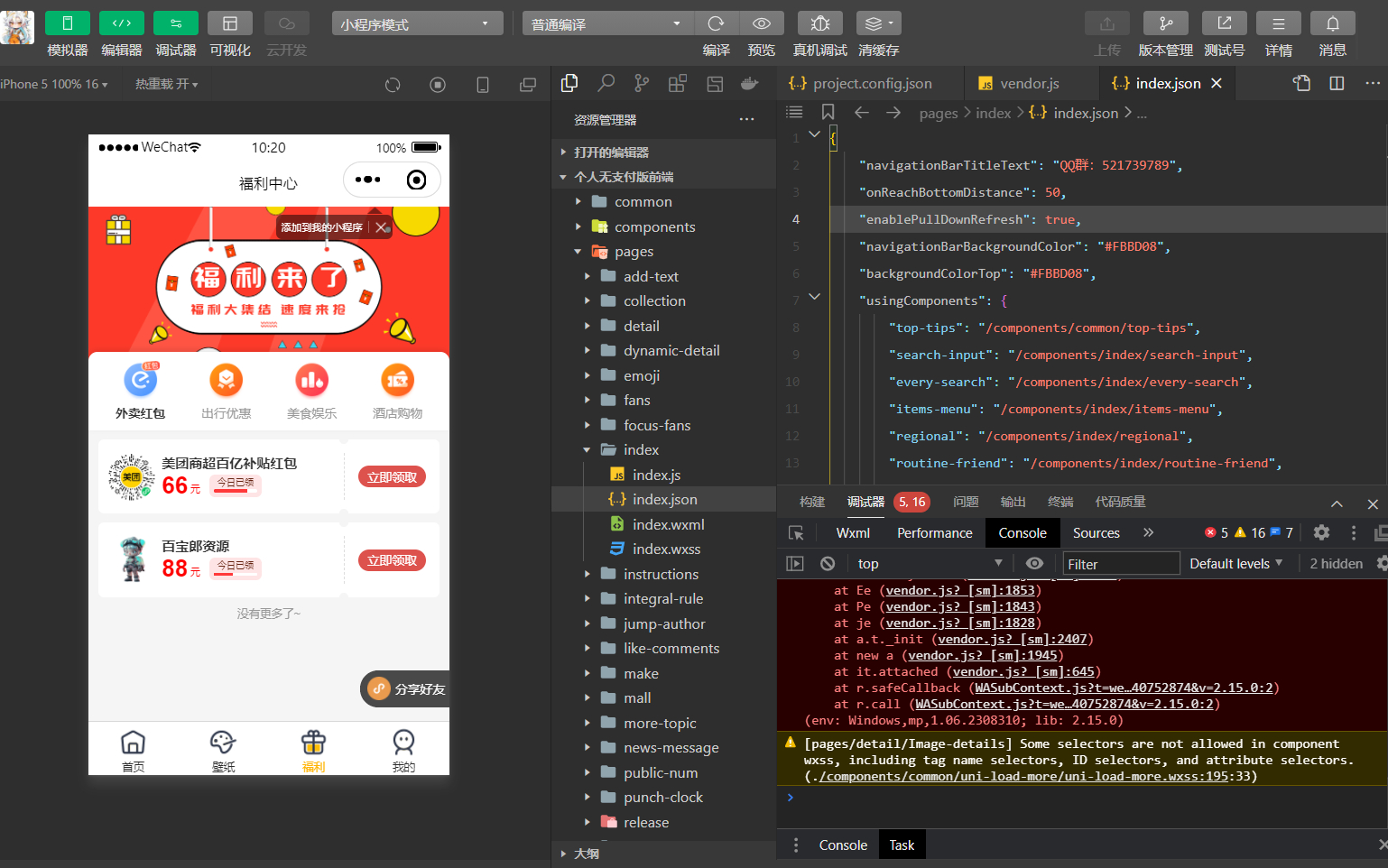The image size is (1388, 868).
Task: Click 立即领取 for 美团商超 coupon
Action: pos(392,477)
